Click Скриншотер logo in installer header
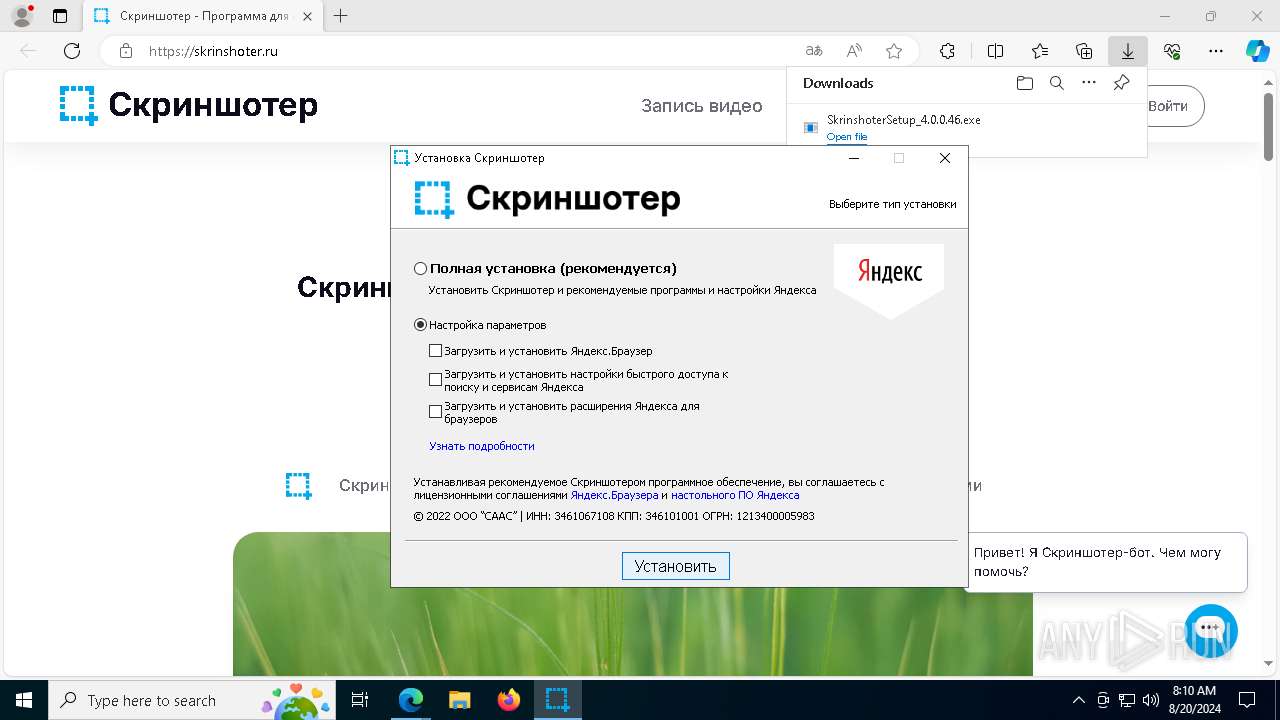Screen dimensions: 1280x720 coord(547,199)
